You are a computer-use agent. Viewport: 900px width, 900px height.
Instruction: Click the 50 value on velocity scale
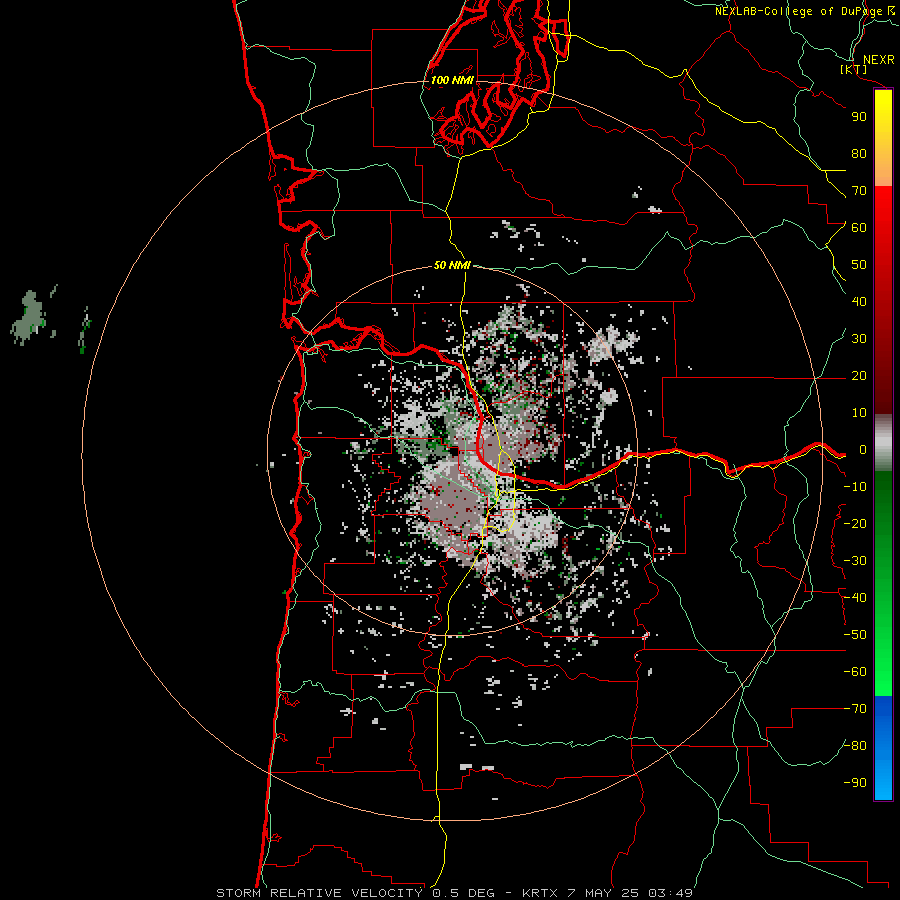[859, 265]
